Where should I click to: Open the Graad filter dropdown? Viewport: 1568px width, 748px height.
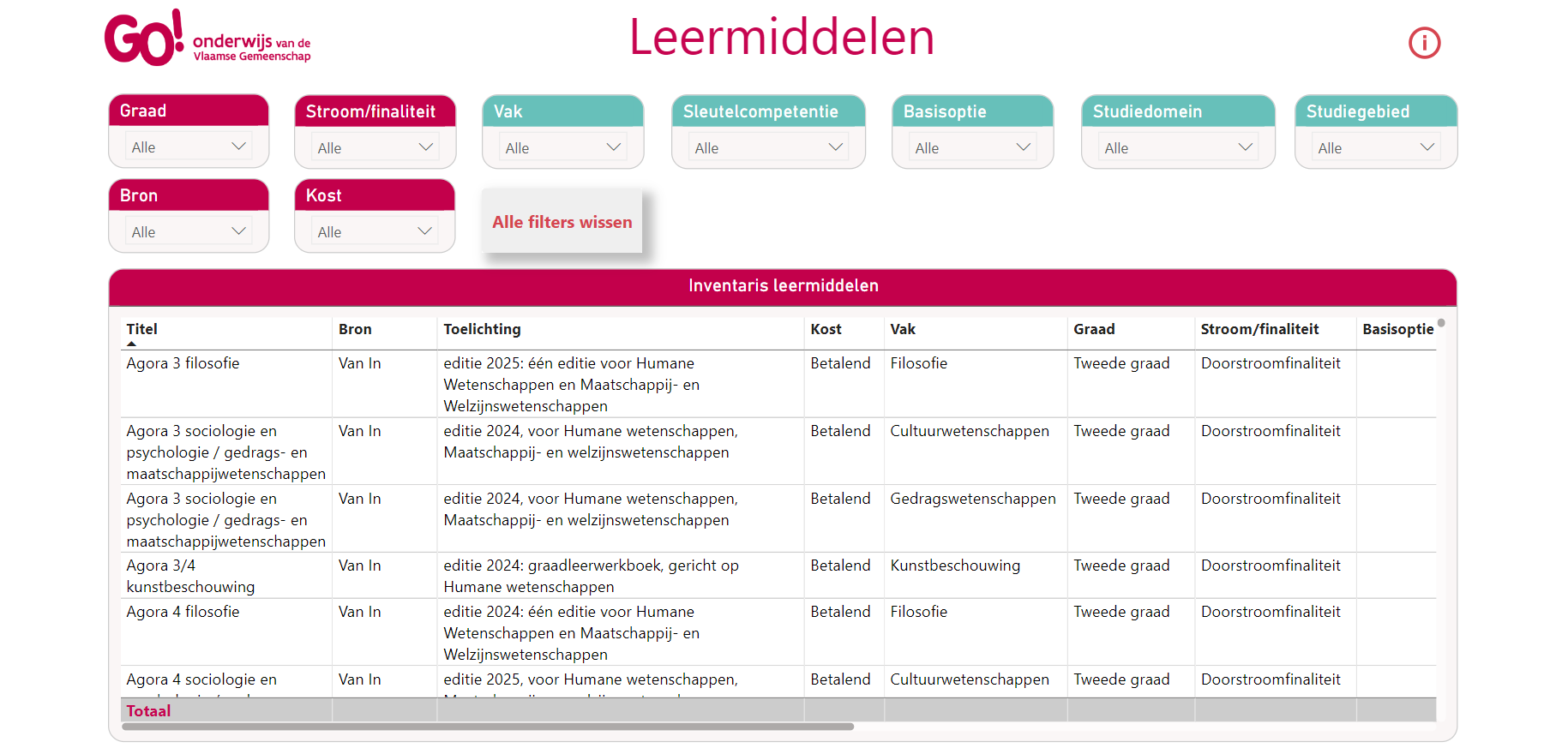(x=189, y=147)
